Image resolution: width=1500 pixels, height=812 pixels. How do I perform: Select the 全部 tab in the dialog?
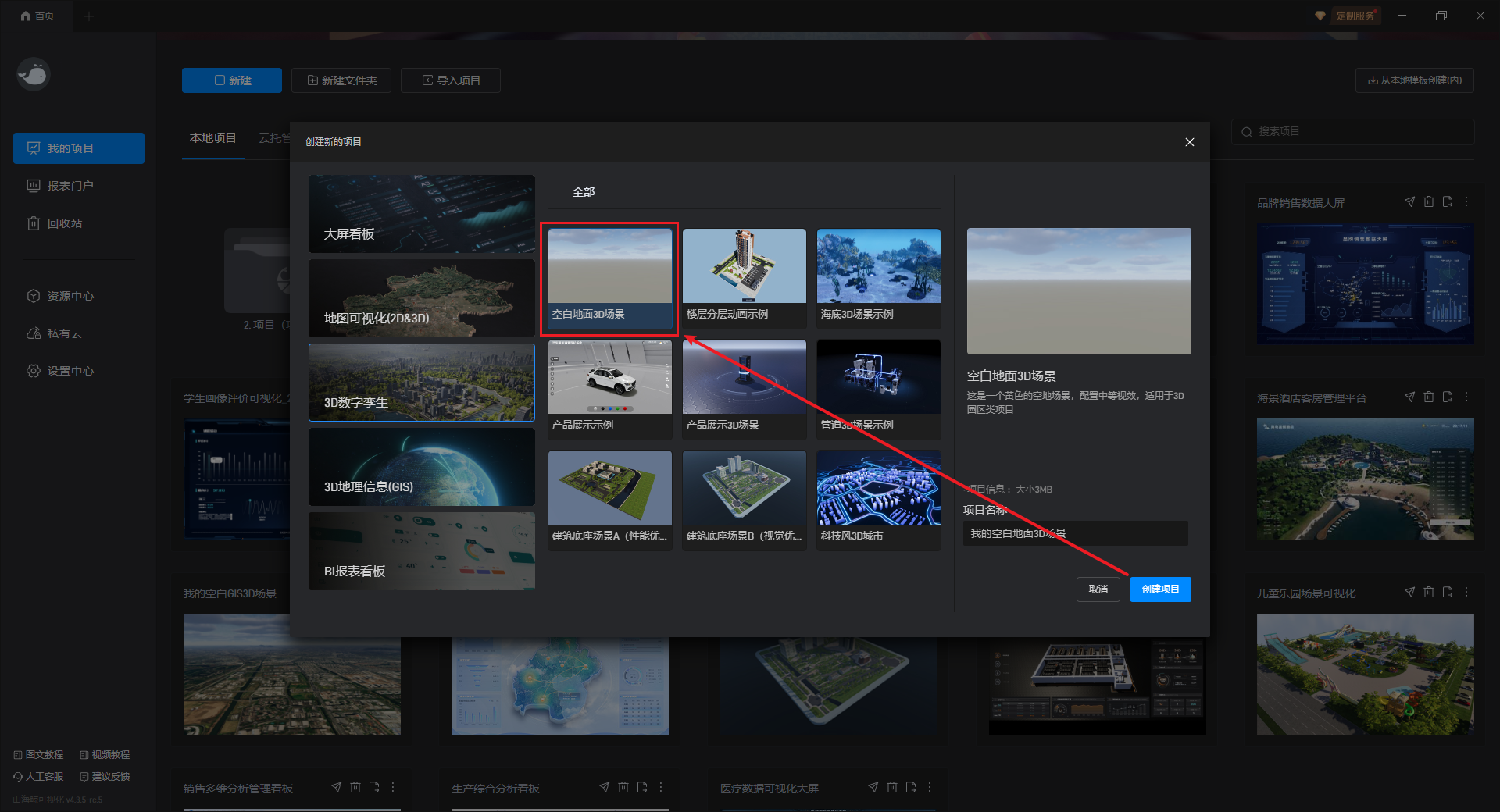click(584, 192)
